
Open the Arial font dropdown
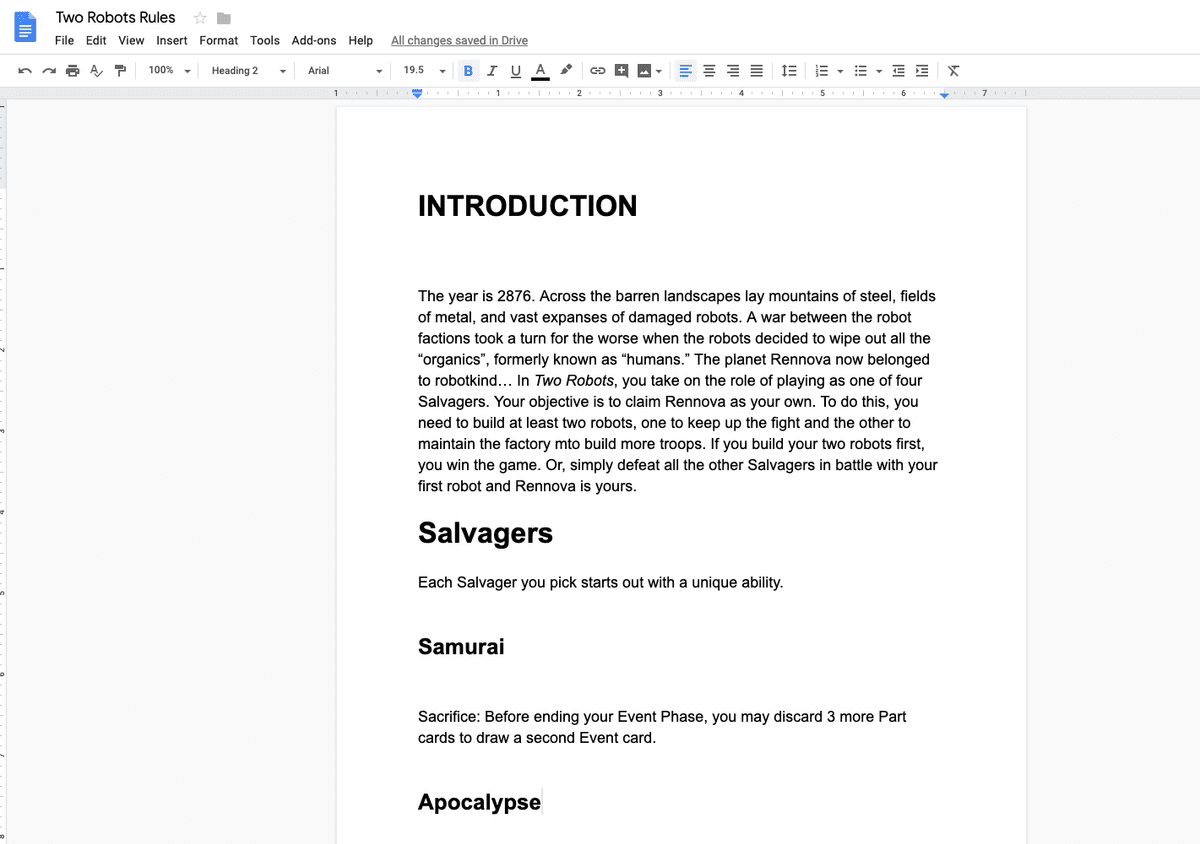(x=345, y=71)
